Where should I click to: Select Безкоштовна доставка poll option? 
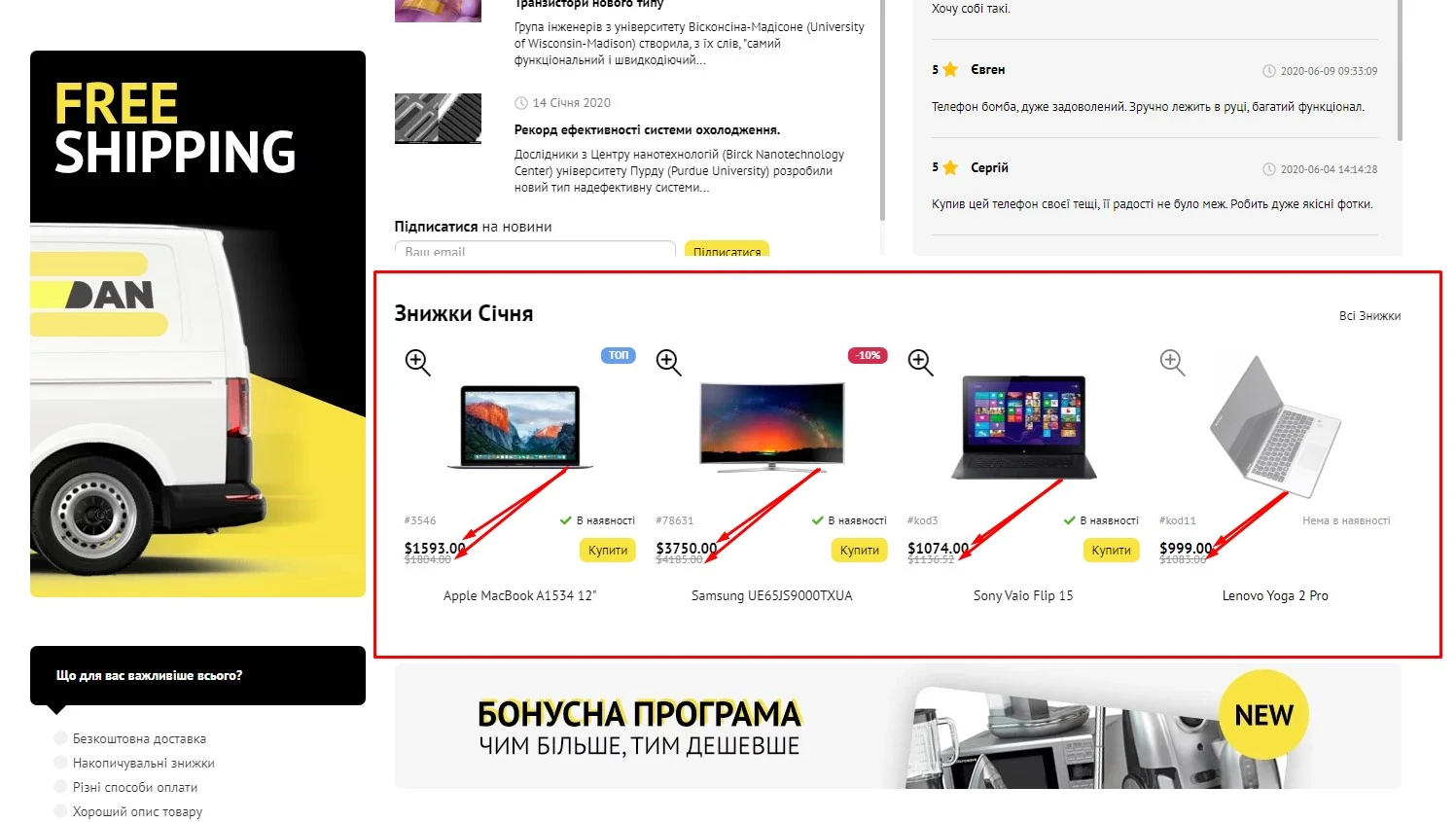(x=61, y=738)
